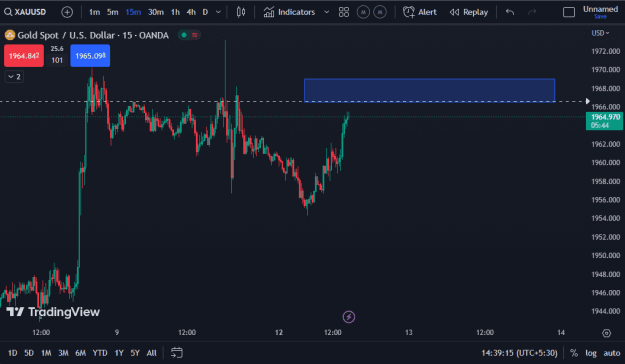Select the 1m timeframe
The width and height of the screenshot is (625, 364).
(x=94, y=12)
